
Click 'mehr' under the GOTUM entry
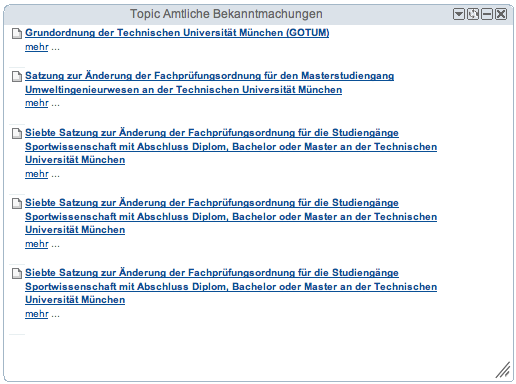click(x=37, y=47)
